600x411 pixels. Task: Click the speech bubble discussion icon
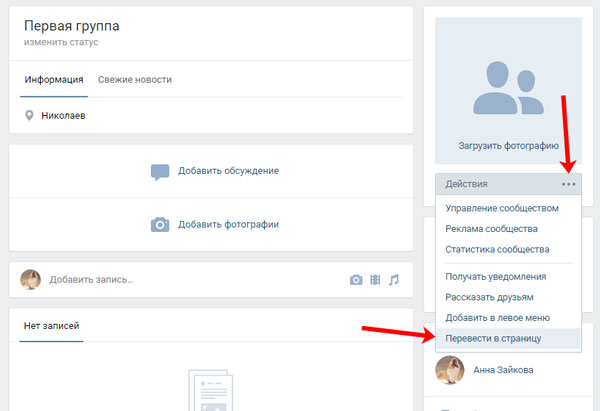coord(160,171)
